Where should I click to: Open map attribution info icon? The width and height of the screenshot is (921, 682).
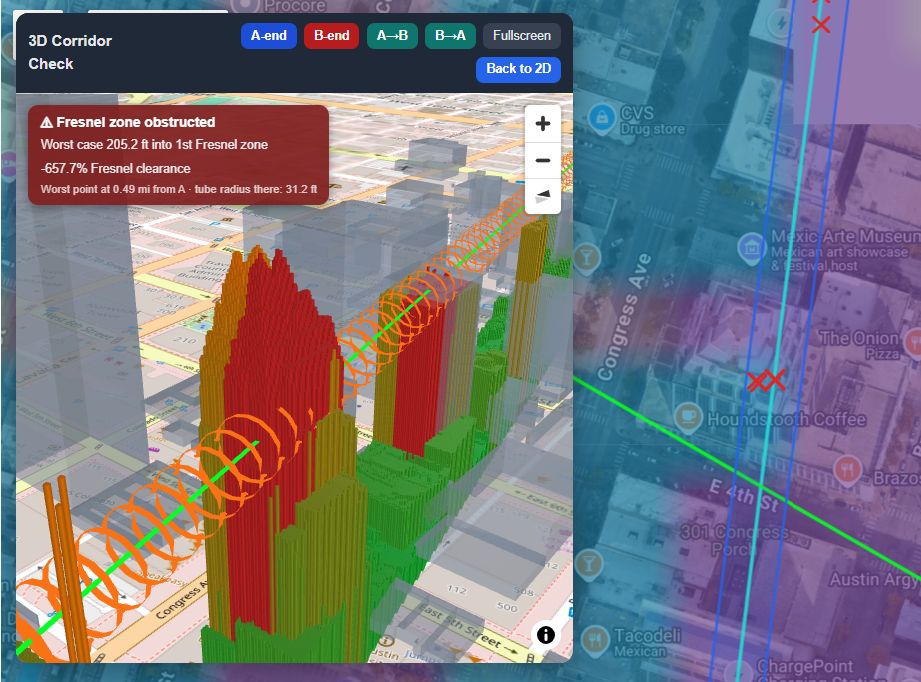coord(546,634)
